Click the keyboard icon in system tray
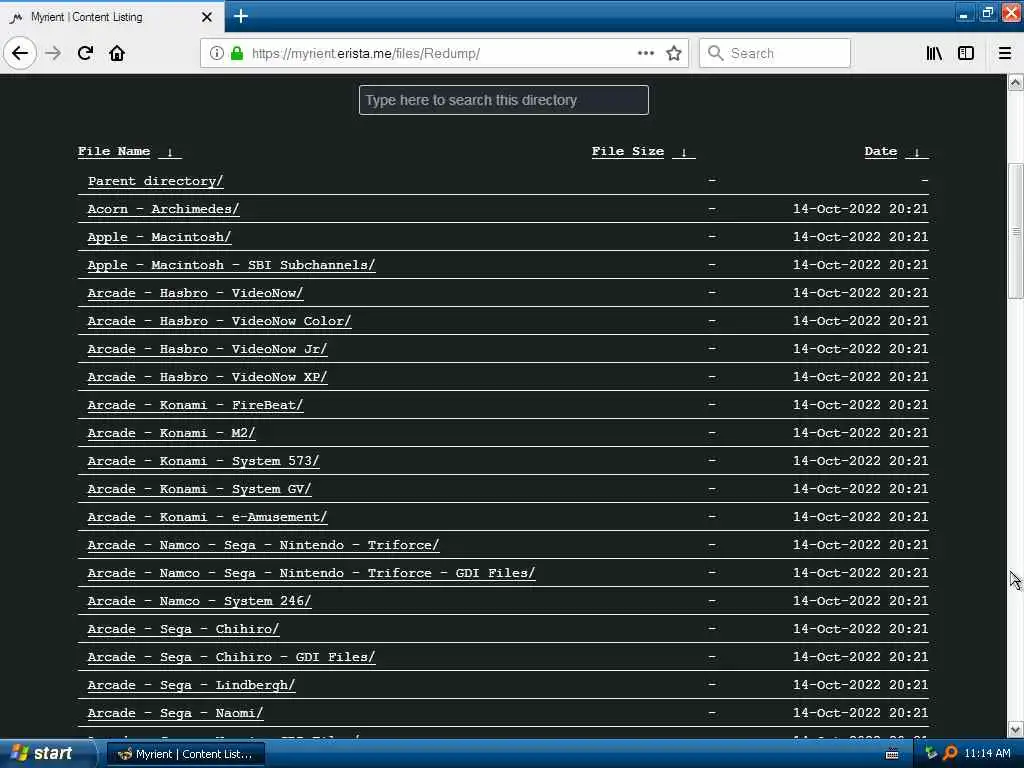Screen dimensions: 1024x768 (x=891, y=754)
